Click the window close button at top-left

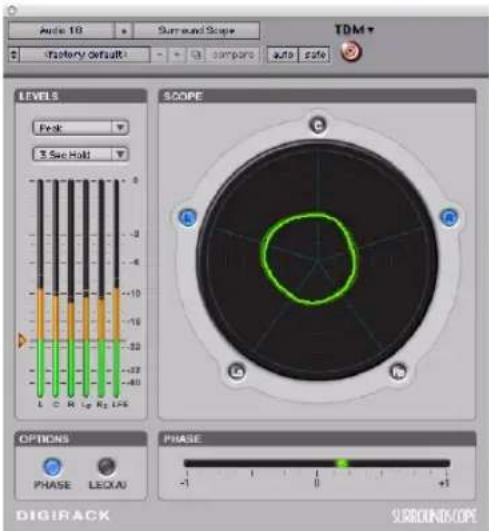(x=12, y=10)
